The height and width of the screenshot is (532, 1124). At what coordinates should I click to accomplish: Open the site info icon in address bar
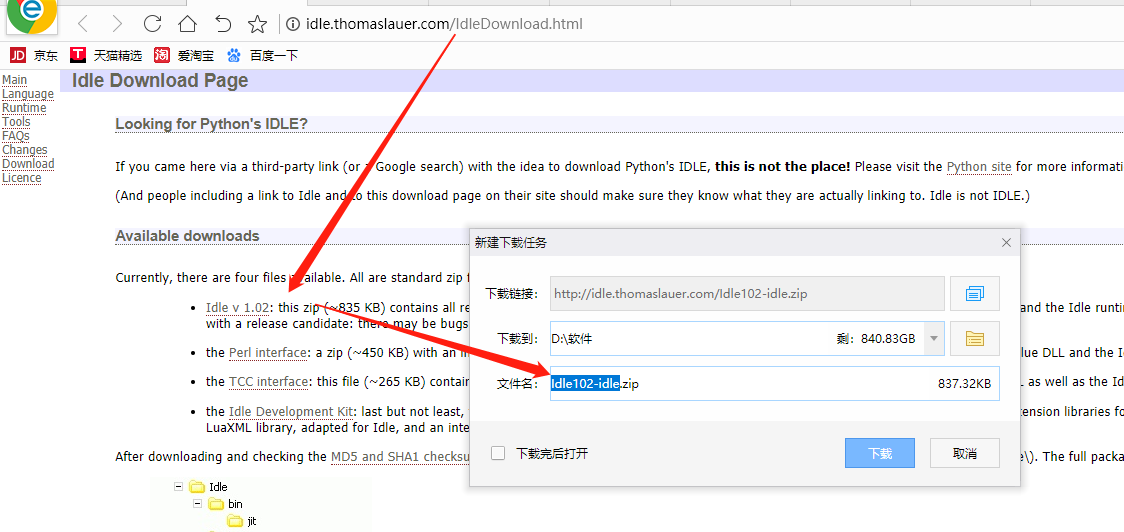click(292, 24)
